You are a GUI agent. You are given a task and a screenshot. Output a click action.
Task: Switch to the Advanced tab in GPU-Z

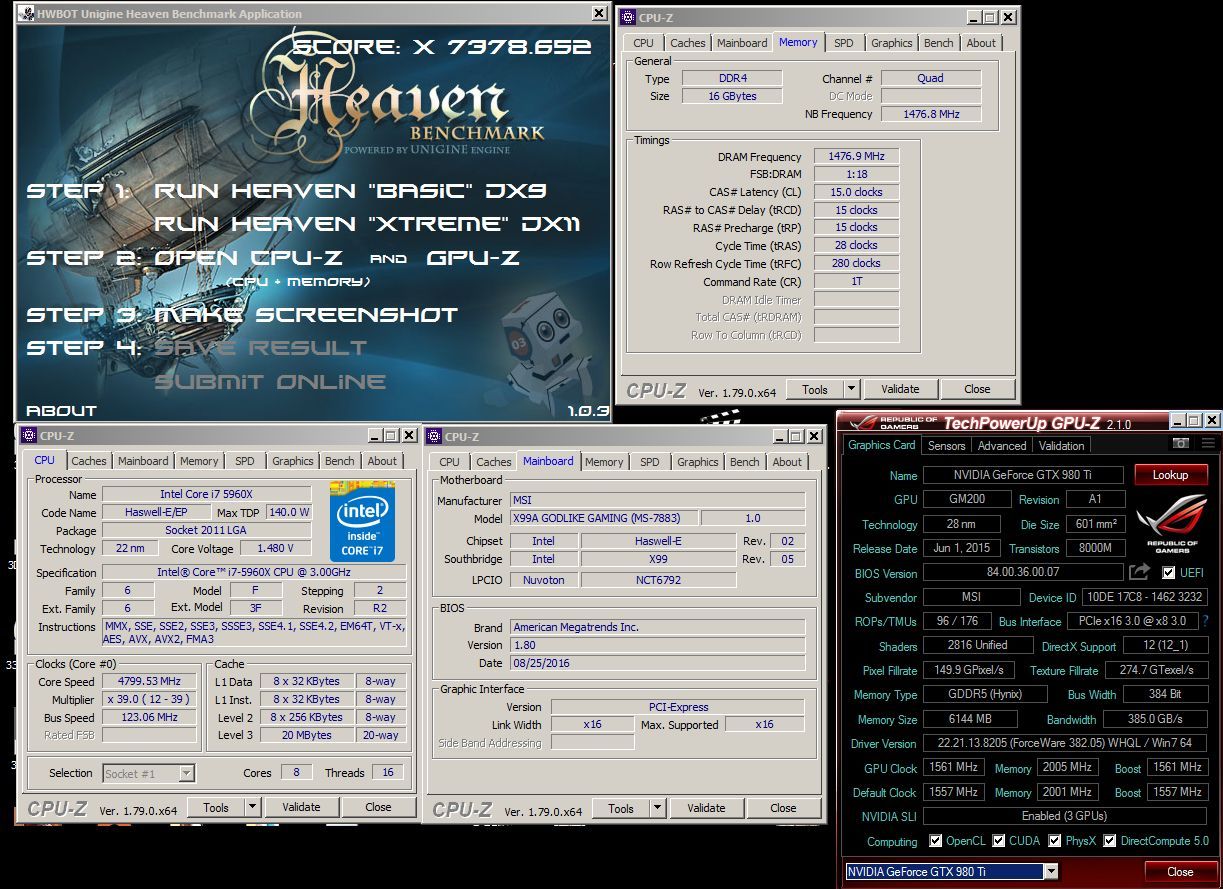pos(1002,446)
